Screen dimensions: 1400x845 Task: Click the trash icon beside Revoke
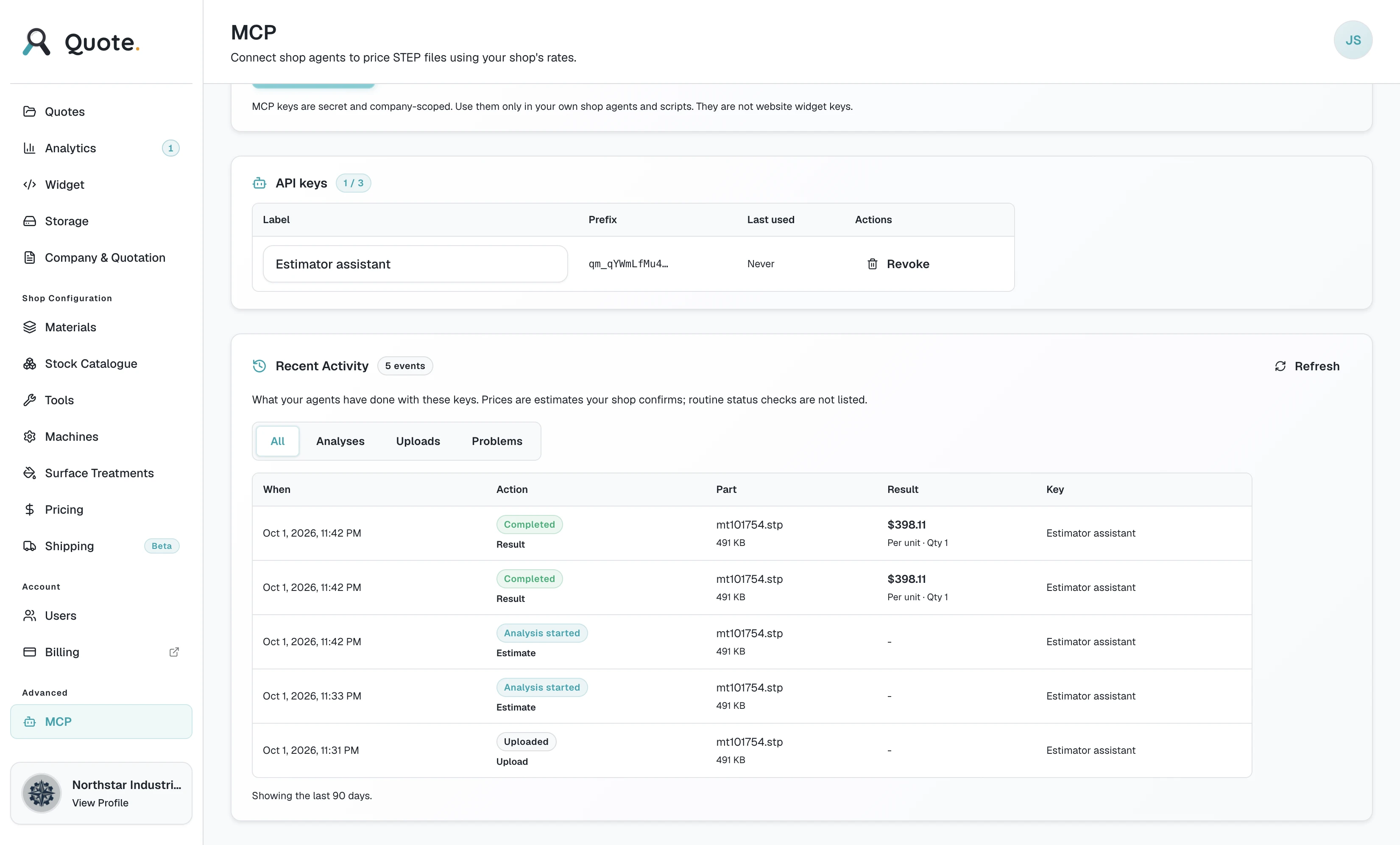(x=872, y=264)
